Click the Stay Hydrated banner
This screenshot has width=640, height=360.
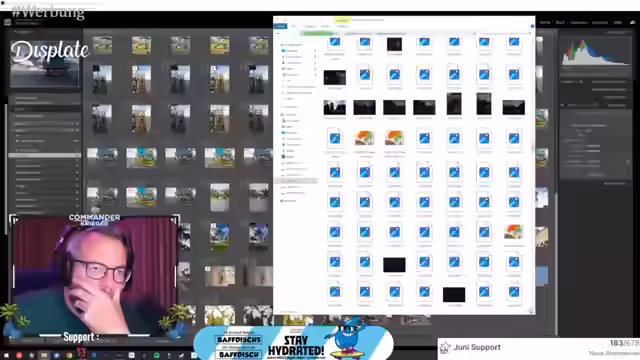[293, 342]
